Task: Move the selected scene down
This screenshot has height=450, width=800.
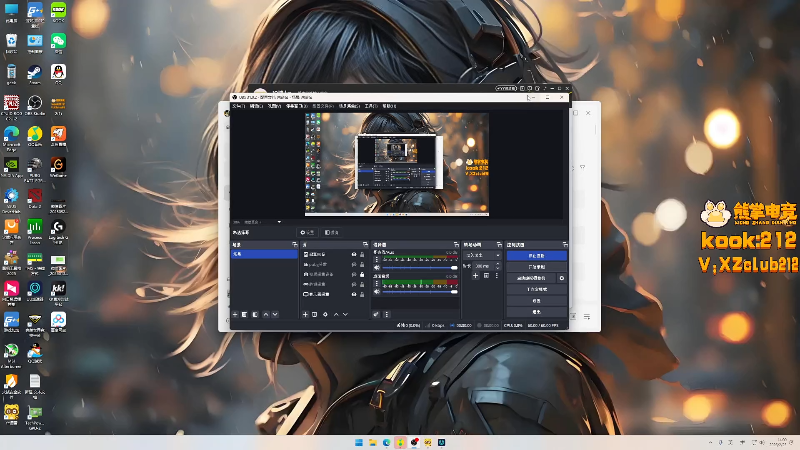Action: click(275, 314)
